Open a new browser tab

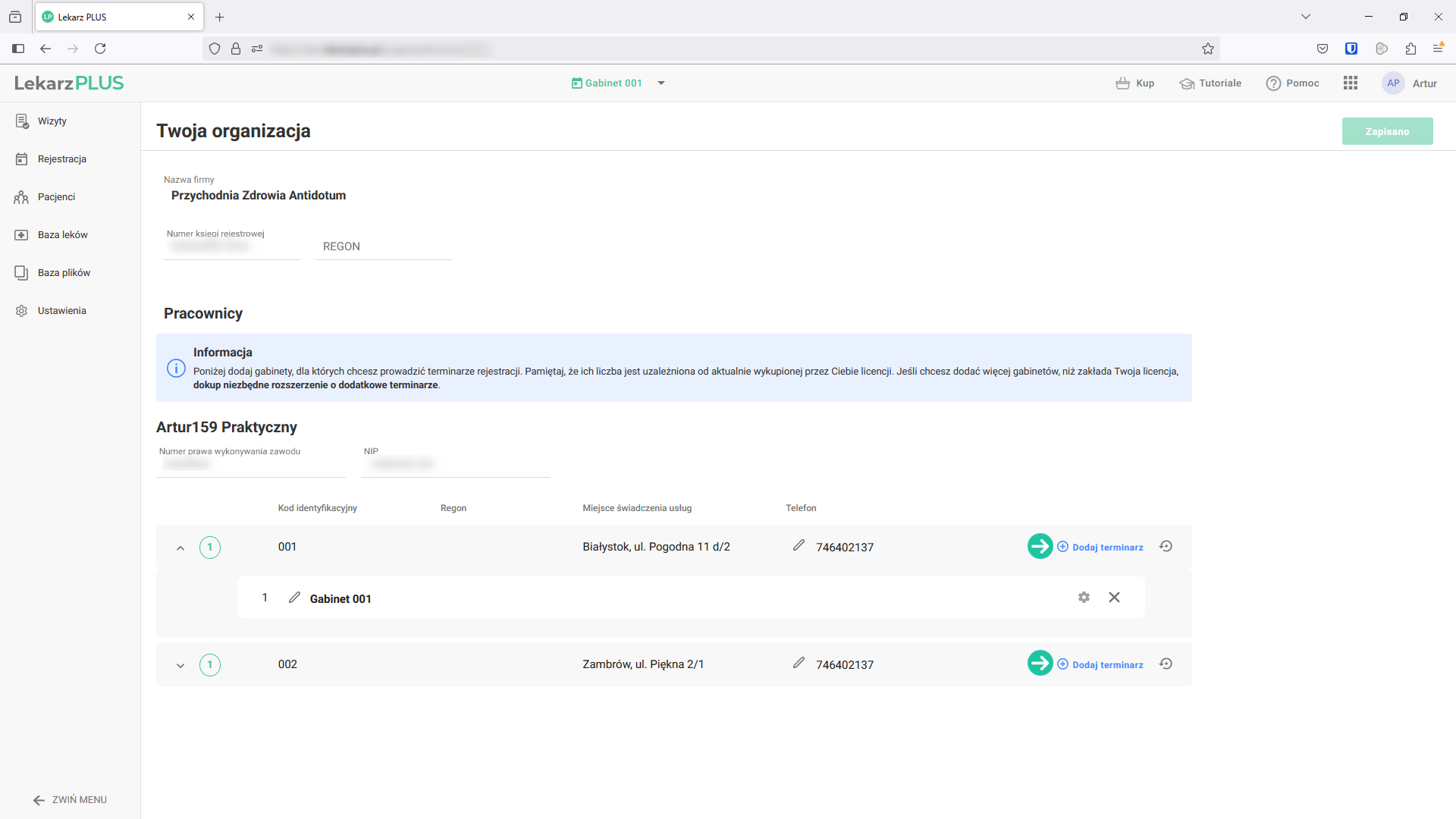tap(220, 17)
